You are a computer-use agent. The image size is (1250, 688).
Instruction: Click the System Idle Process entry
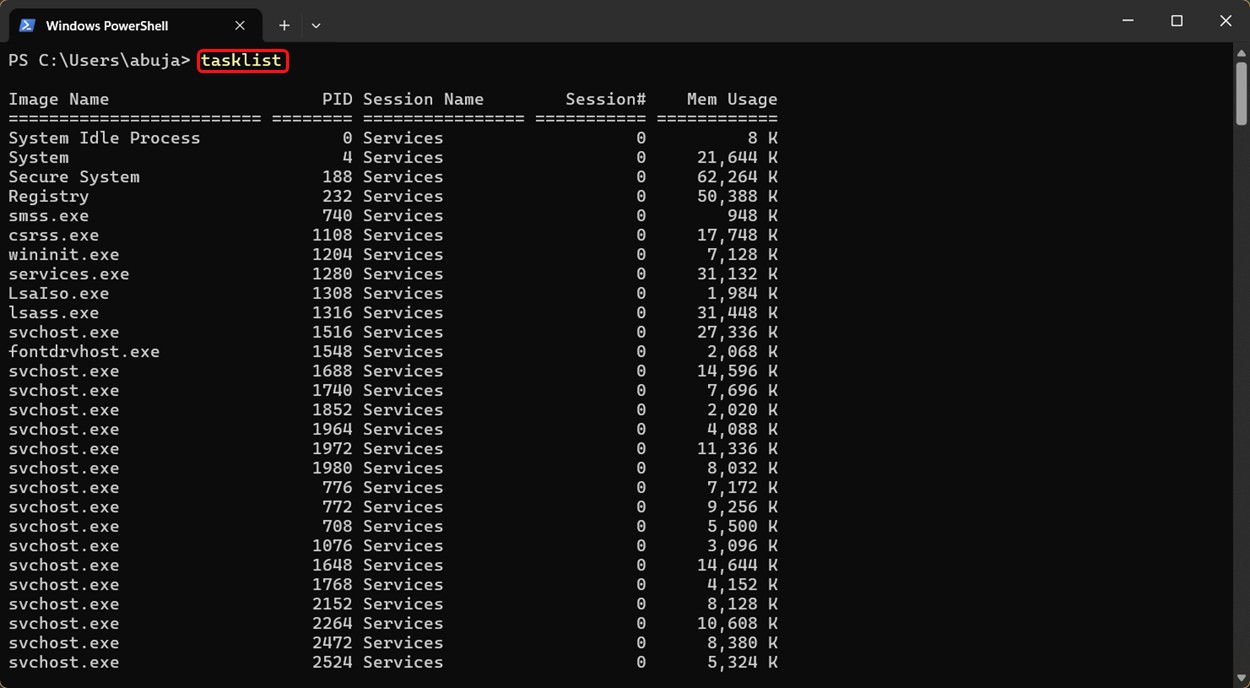pos(104,138)
